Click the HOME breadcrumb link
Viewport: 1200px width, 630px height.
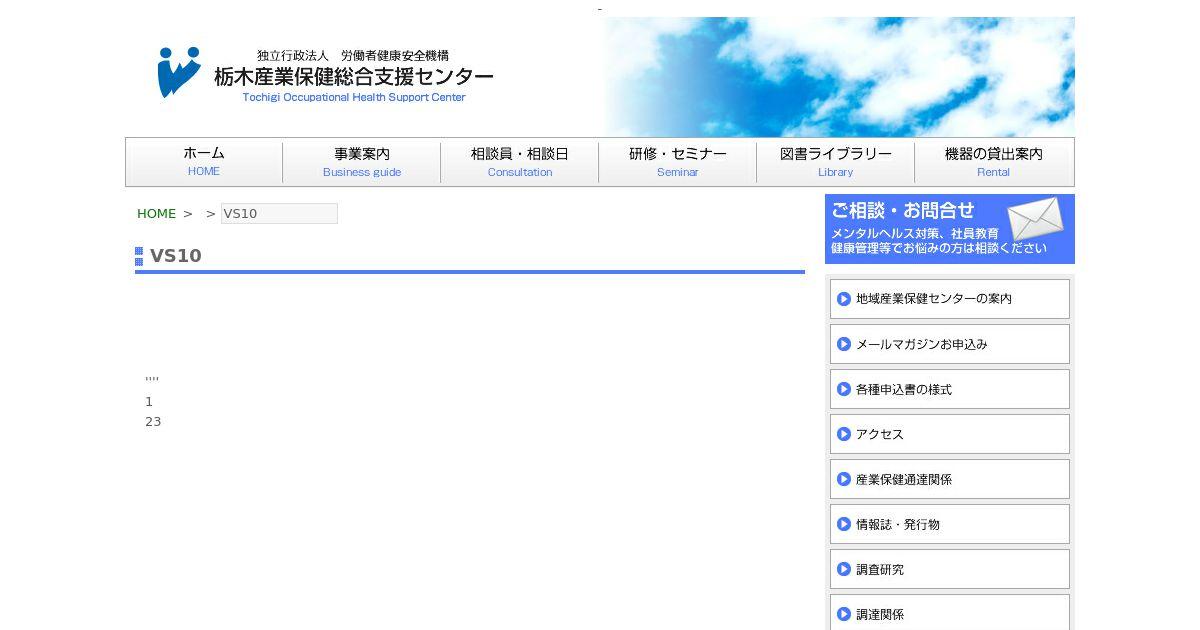156,213
